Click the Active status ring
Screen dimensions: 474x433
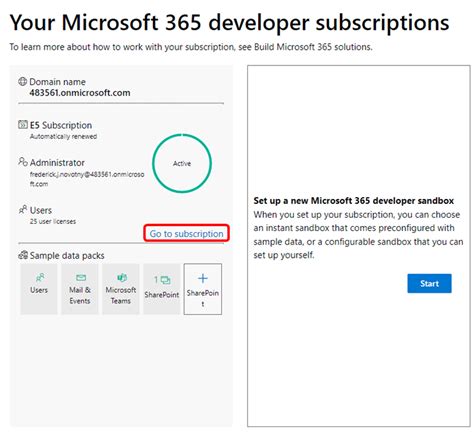[x=182, y=163]
